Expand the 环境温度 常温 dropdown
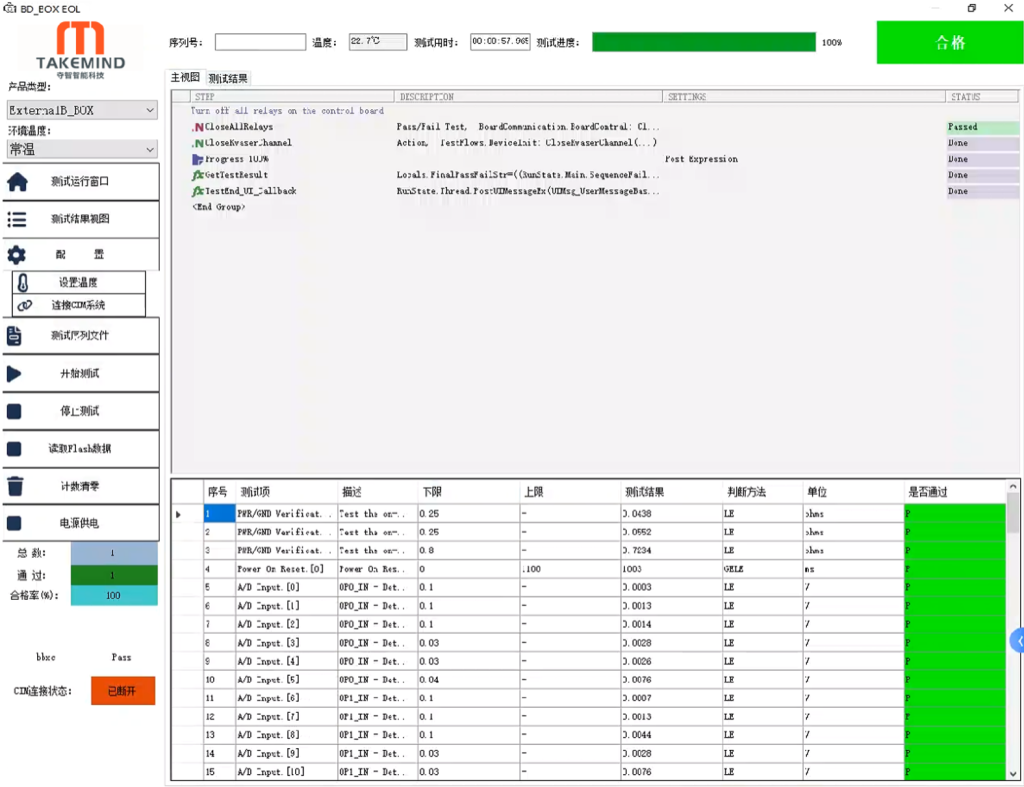This screenshot has width=1024, height=787. tap(81, 149)
